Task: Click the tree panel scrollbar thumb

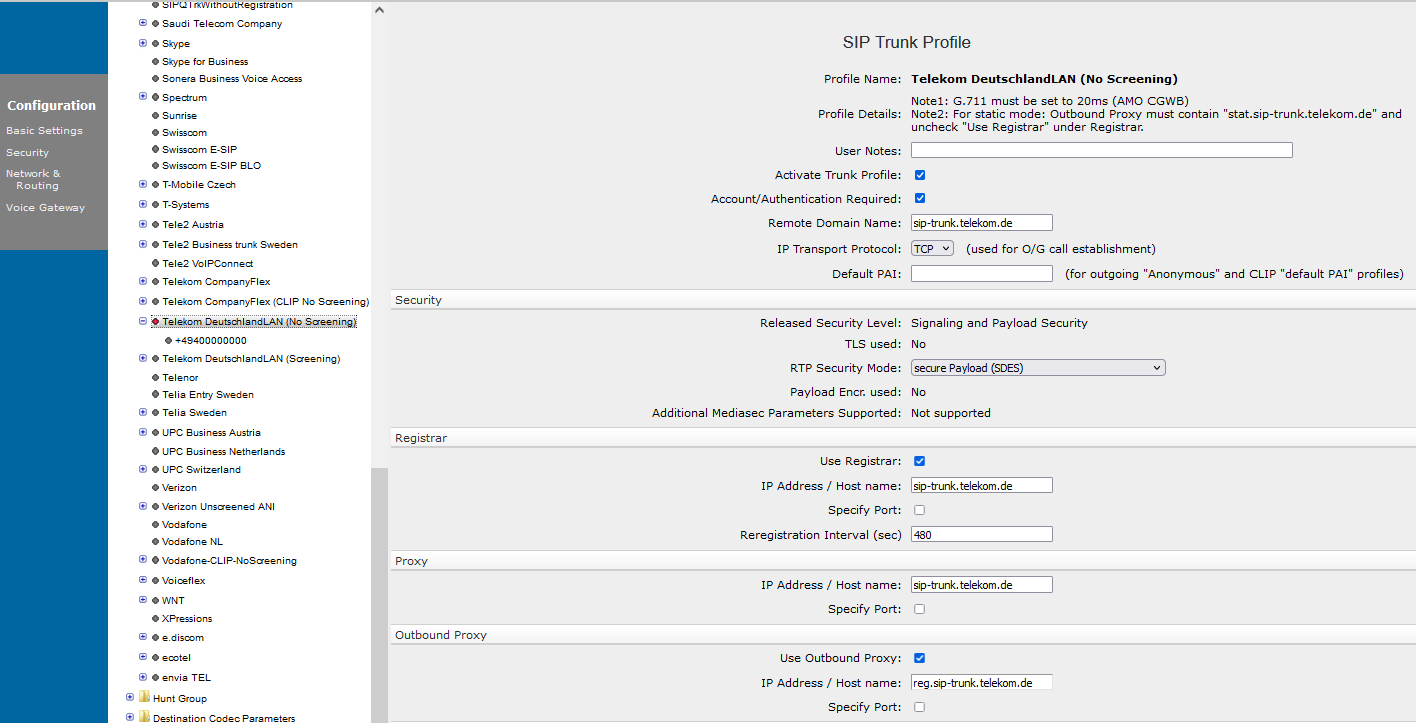Action: pos(378,595)
